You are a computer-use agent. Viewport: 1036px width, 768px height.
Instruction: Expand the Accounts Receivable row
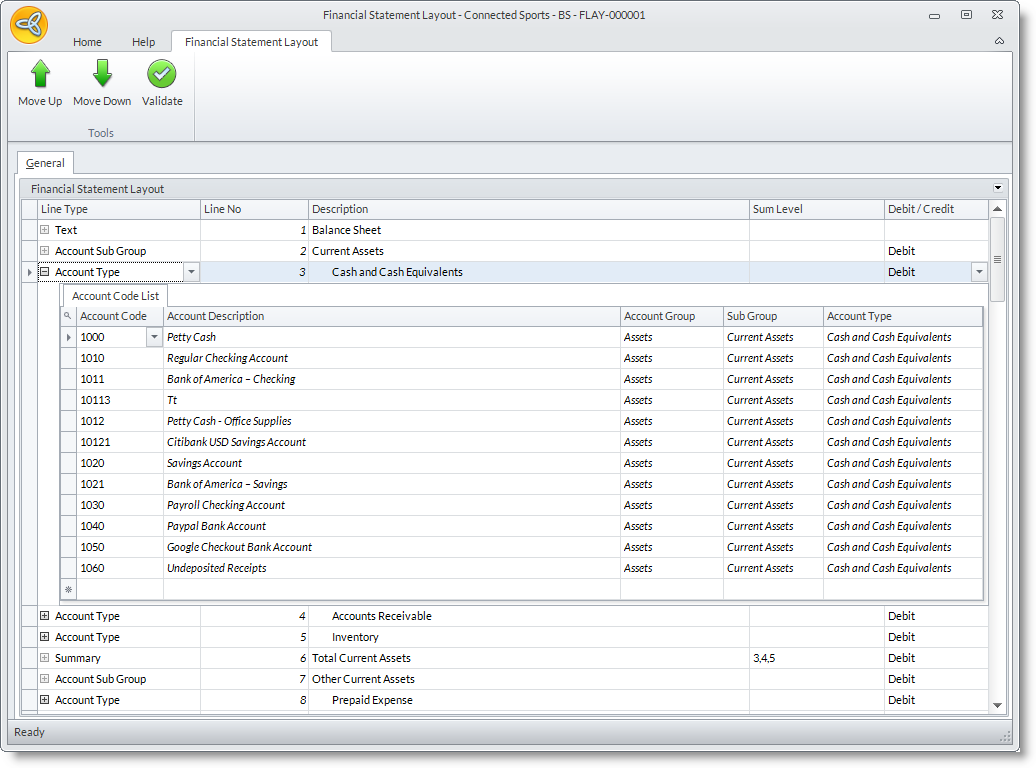point(44,616)
